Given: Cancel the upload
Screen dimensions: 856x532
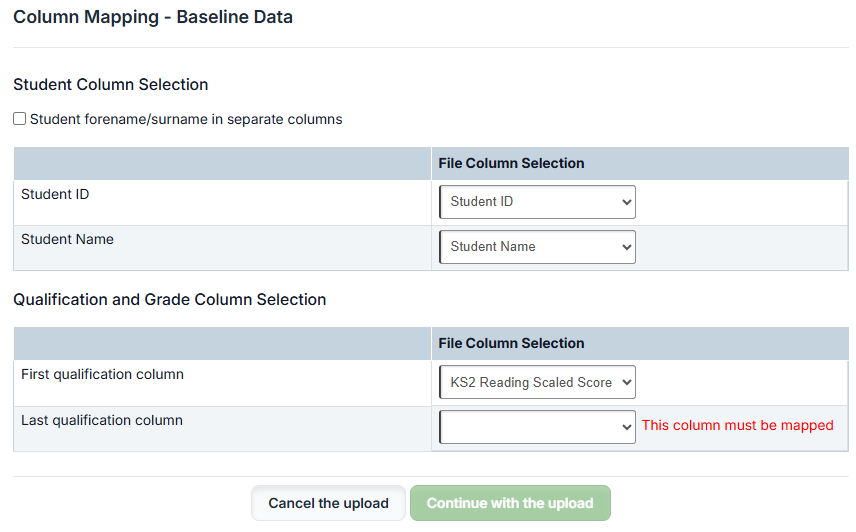Looking at the screenshot, I should 328,503.
